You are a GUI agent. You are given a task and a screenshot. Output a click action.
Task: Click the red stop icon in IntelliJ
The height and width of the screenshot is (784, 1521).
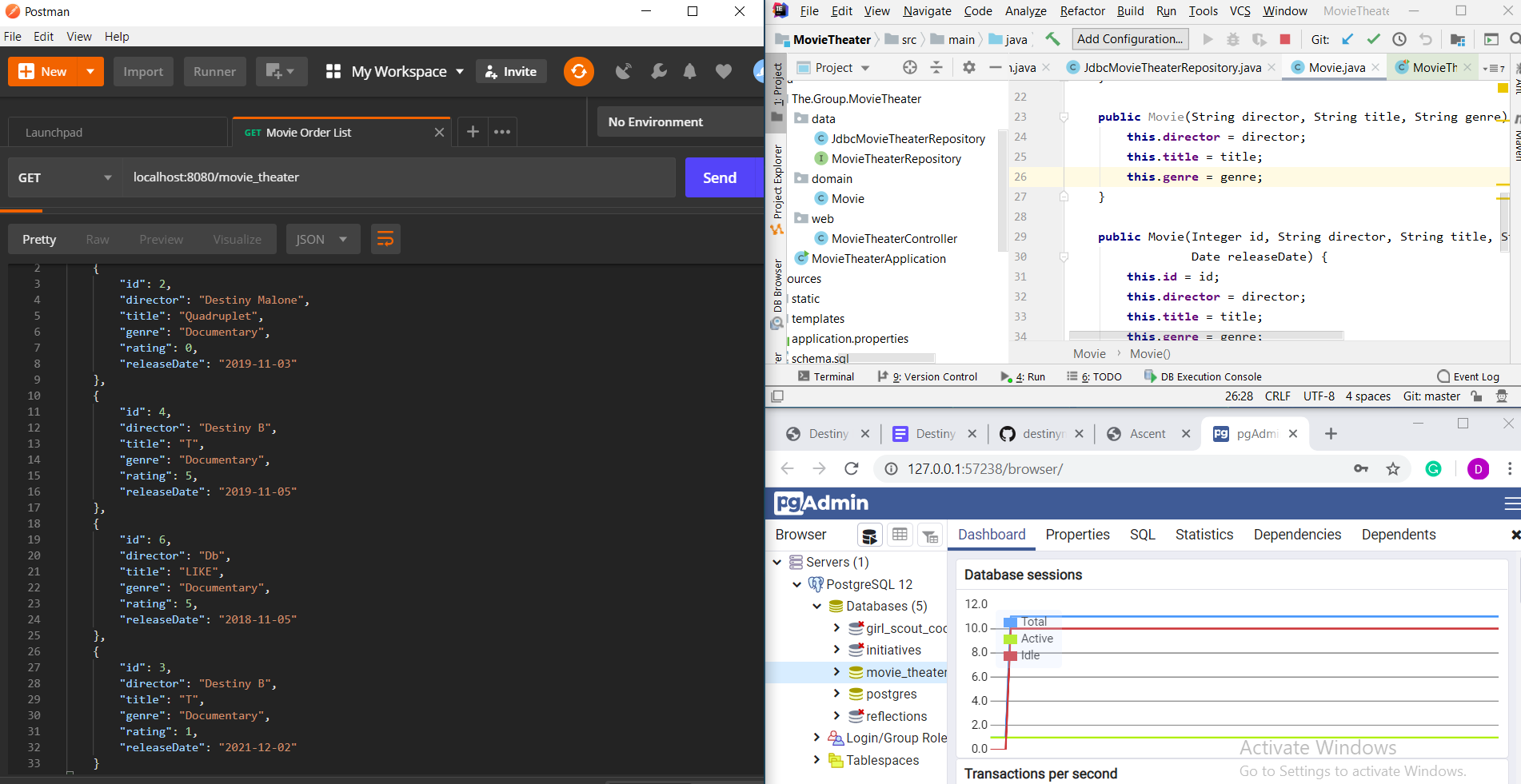[x=1285, y=39]
